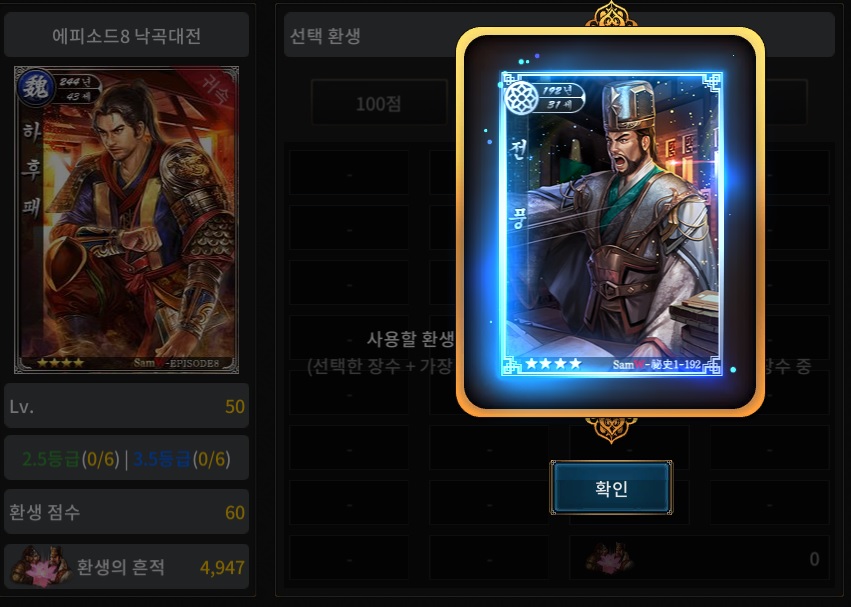The height and width of the screenshot is (607, 851).
Task: Click the gold ornament atop the popup
Action: [611, 14]
